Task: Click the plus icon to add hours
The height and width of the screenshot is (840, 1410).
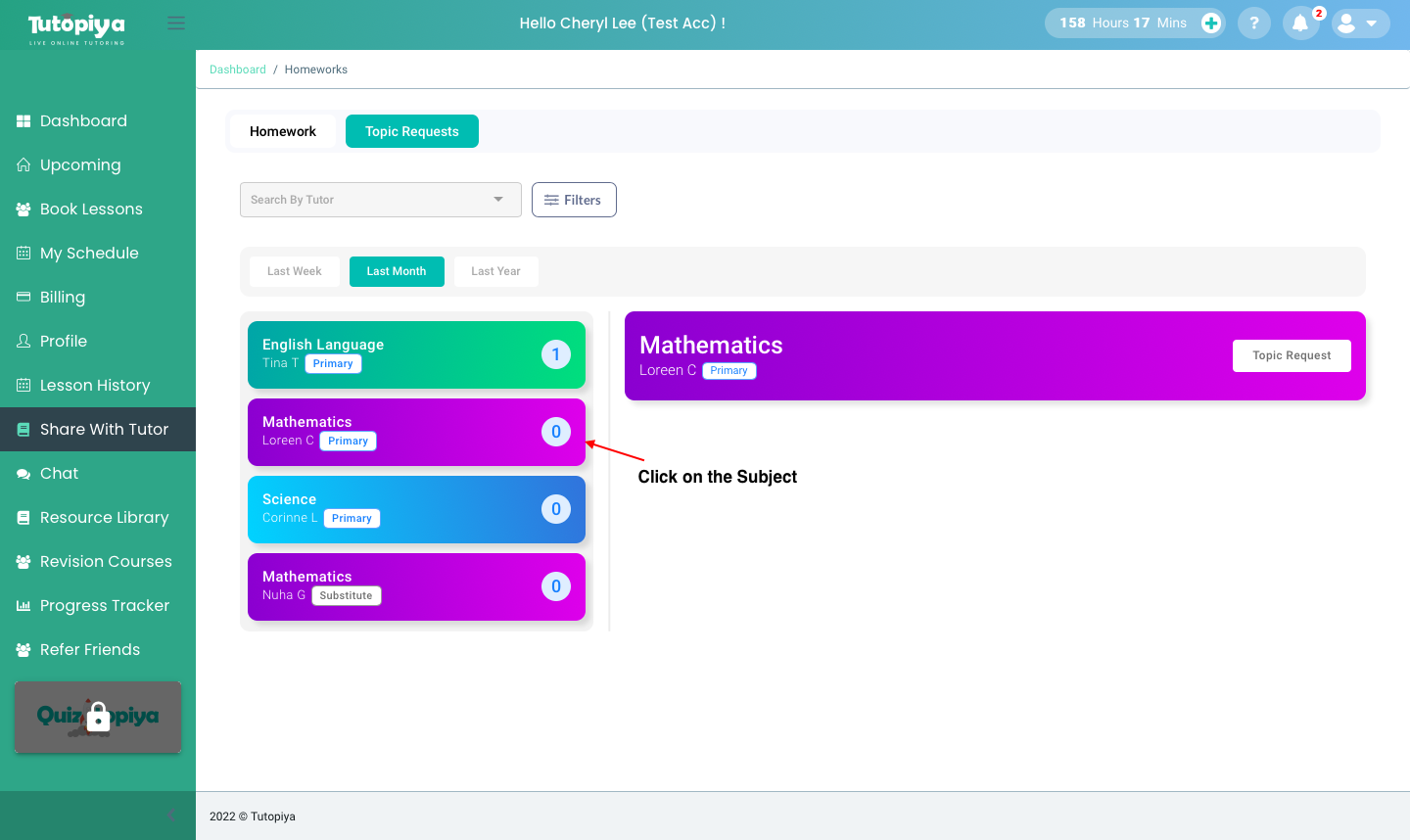Action: pos(1211,23)
